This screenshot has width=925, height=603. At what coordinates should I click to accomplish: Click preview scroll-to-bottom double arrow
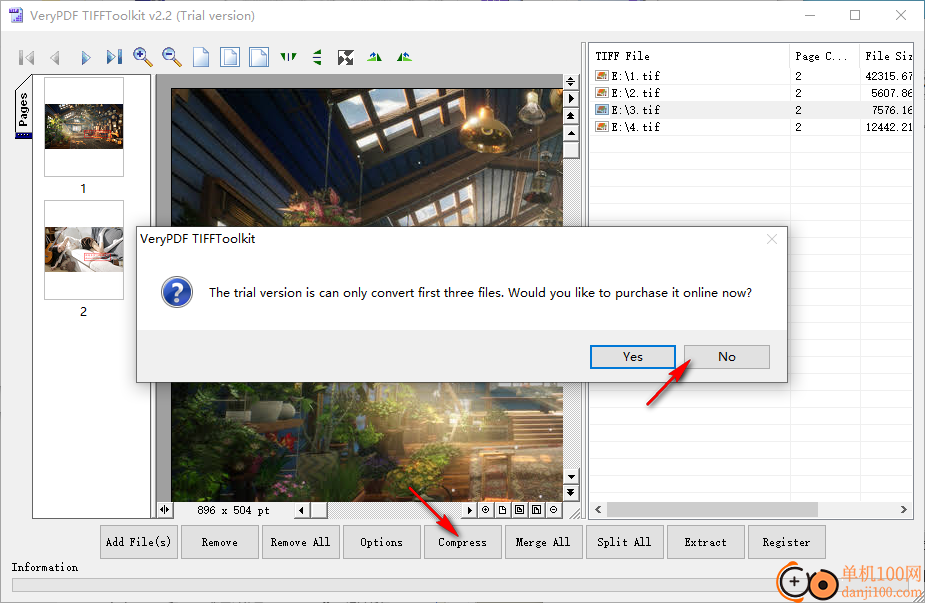(570, 493)
